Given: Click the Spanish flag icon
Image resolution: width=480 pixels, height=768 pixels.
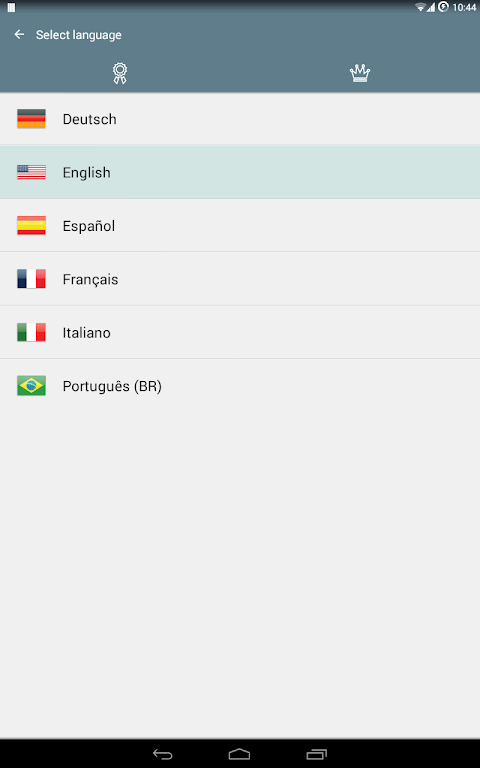Looking at the screenshot, I should click(x=31, y=225).
